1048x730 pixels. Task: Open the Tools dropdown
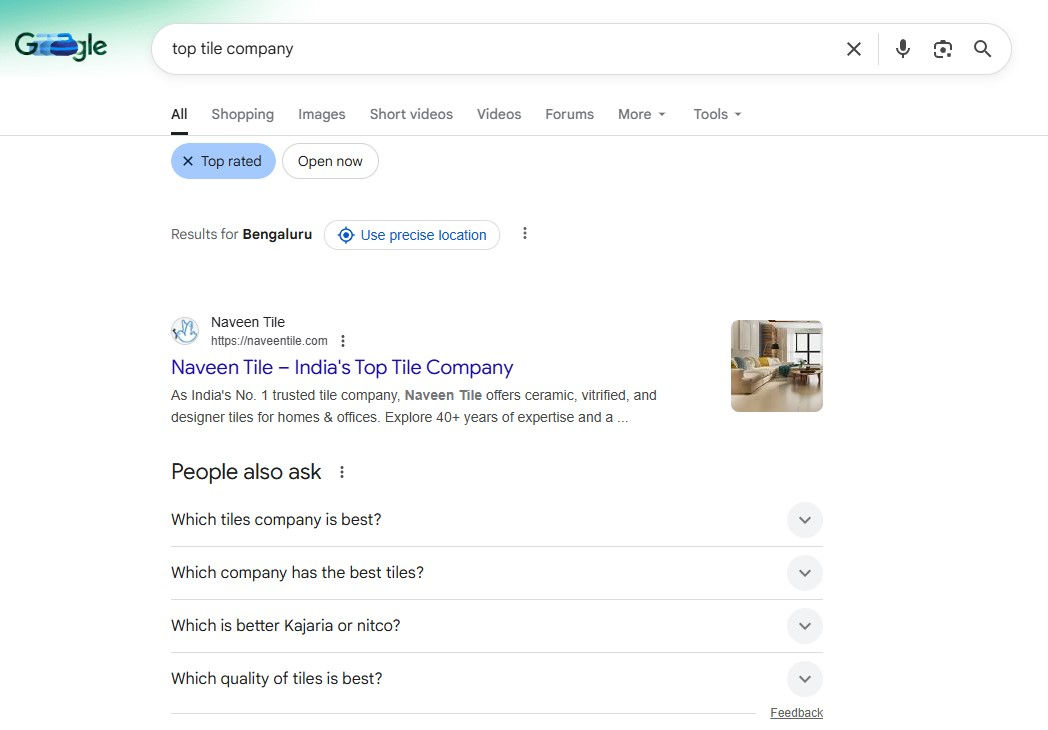717,114
